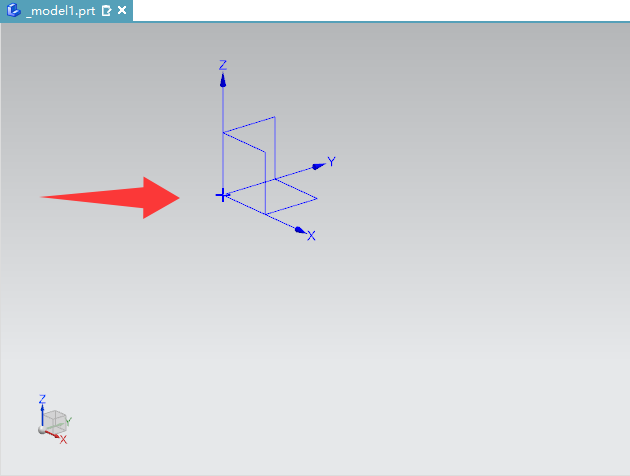Select the datum CSYS Z axis arrow

(x=223, y=80)
